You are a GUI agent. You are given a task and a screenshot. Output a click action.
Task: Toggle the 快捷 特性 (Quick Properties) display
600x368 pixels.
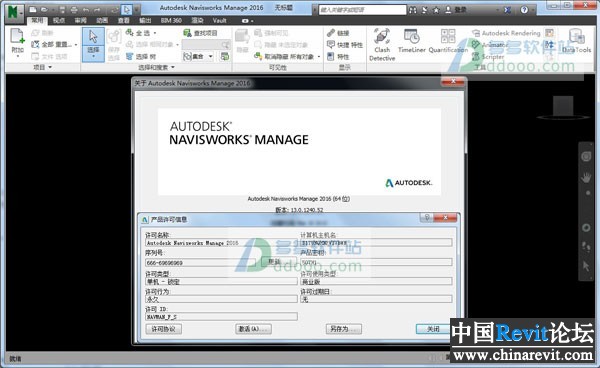345,45
